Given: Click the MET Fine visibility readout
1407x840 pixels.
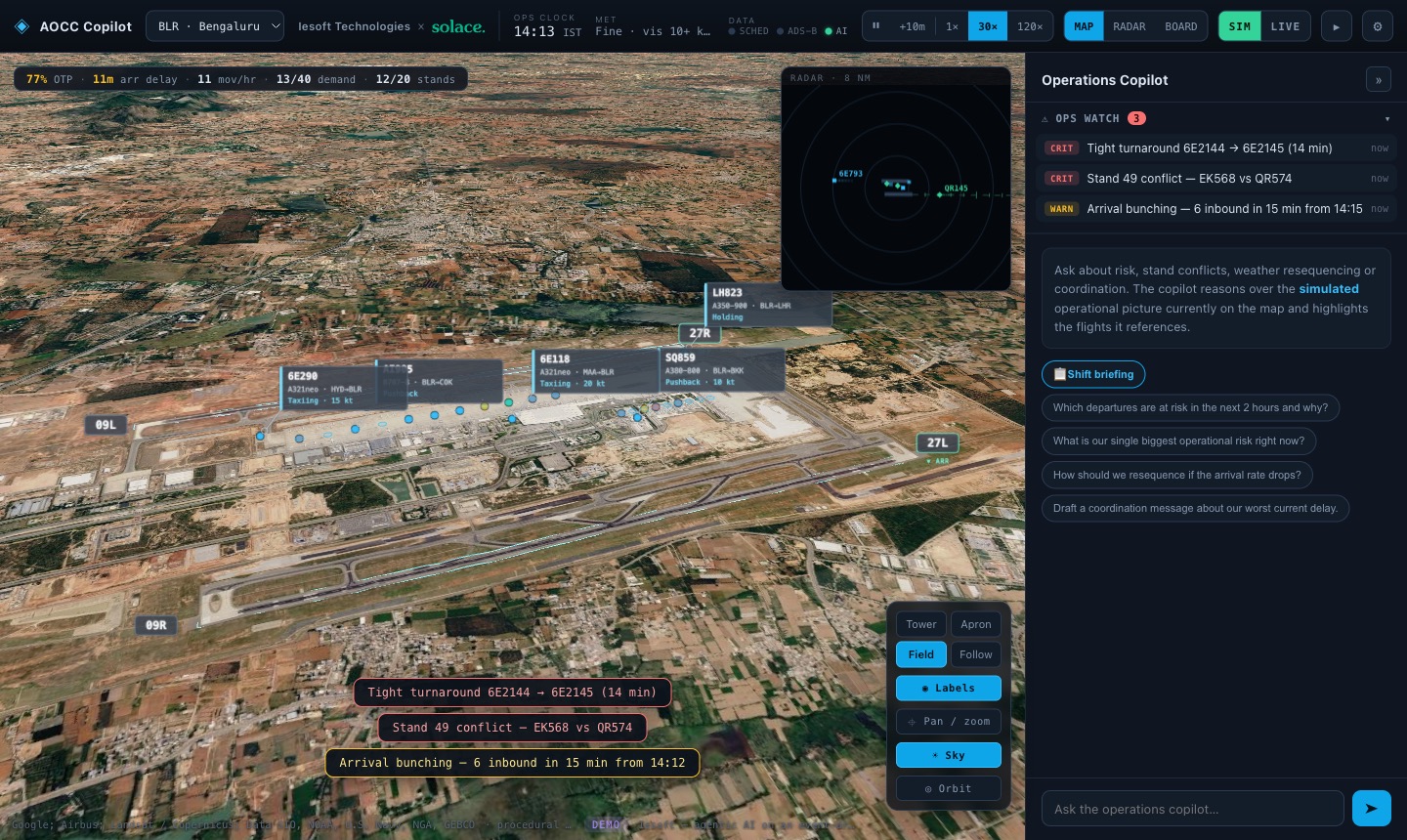Looking at the screenshot, I should [x=653, y=26].
